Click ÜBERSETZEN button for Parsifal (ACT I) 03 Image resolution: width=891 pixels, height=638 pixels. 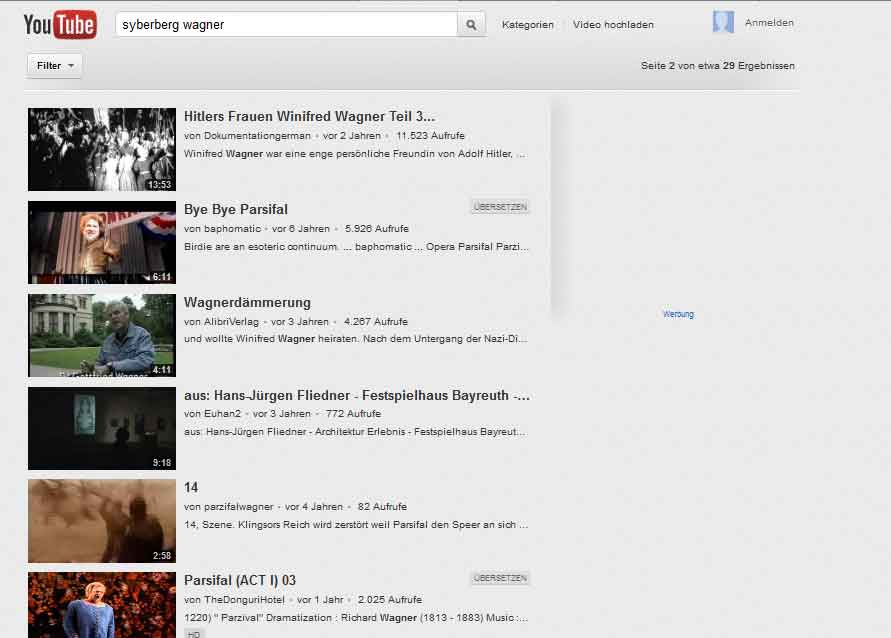click(499, 578)
